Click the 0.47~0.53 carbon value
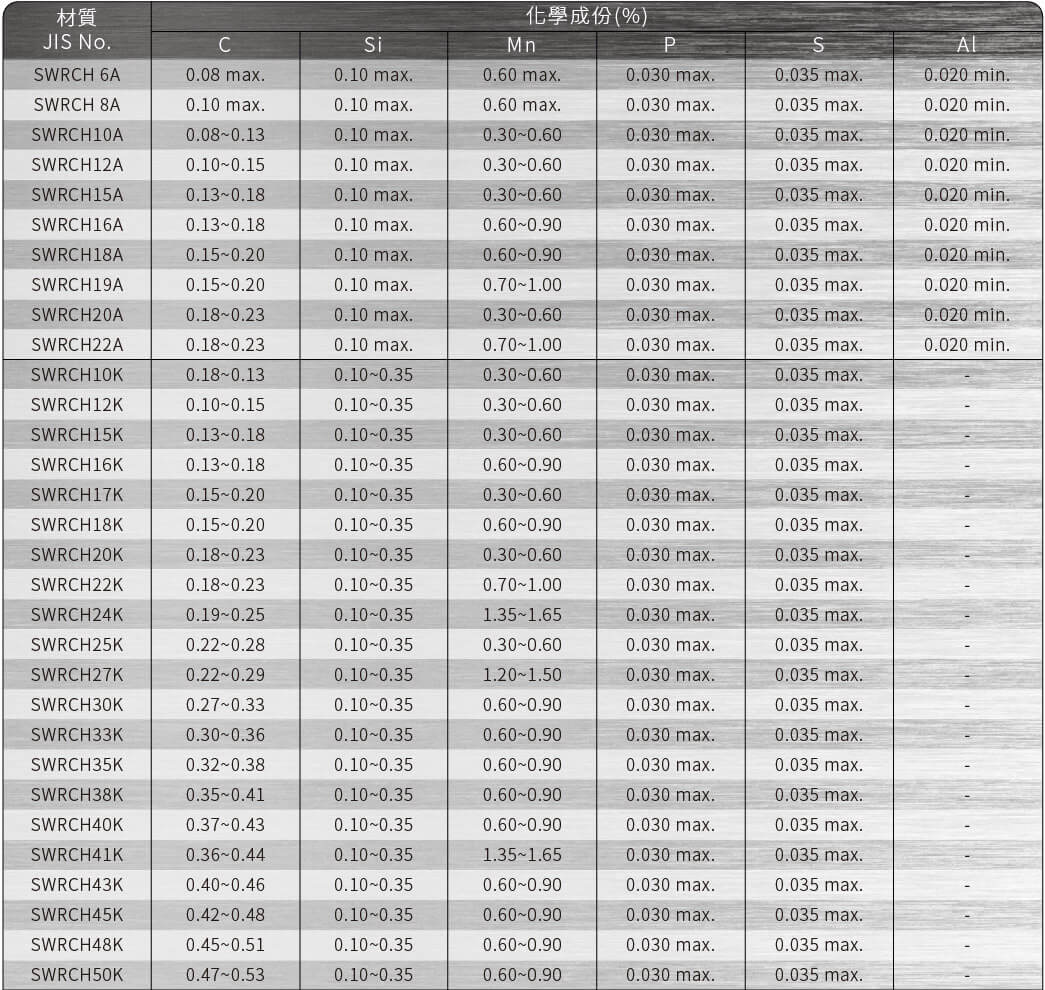This screenshot has width=1045, height=990. click(x=225, y=975)
